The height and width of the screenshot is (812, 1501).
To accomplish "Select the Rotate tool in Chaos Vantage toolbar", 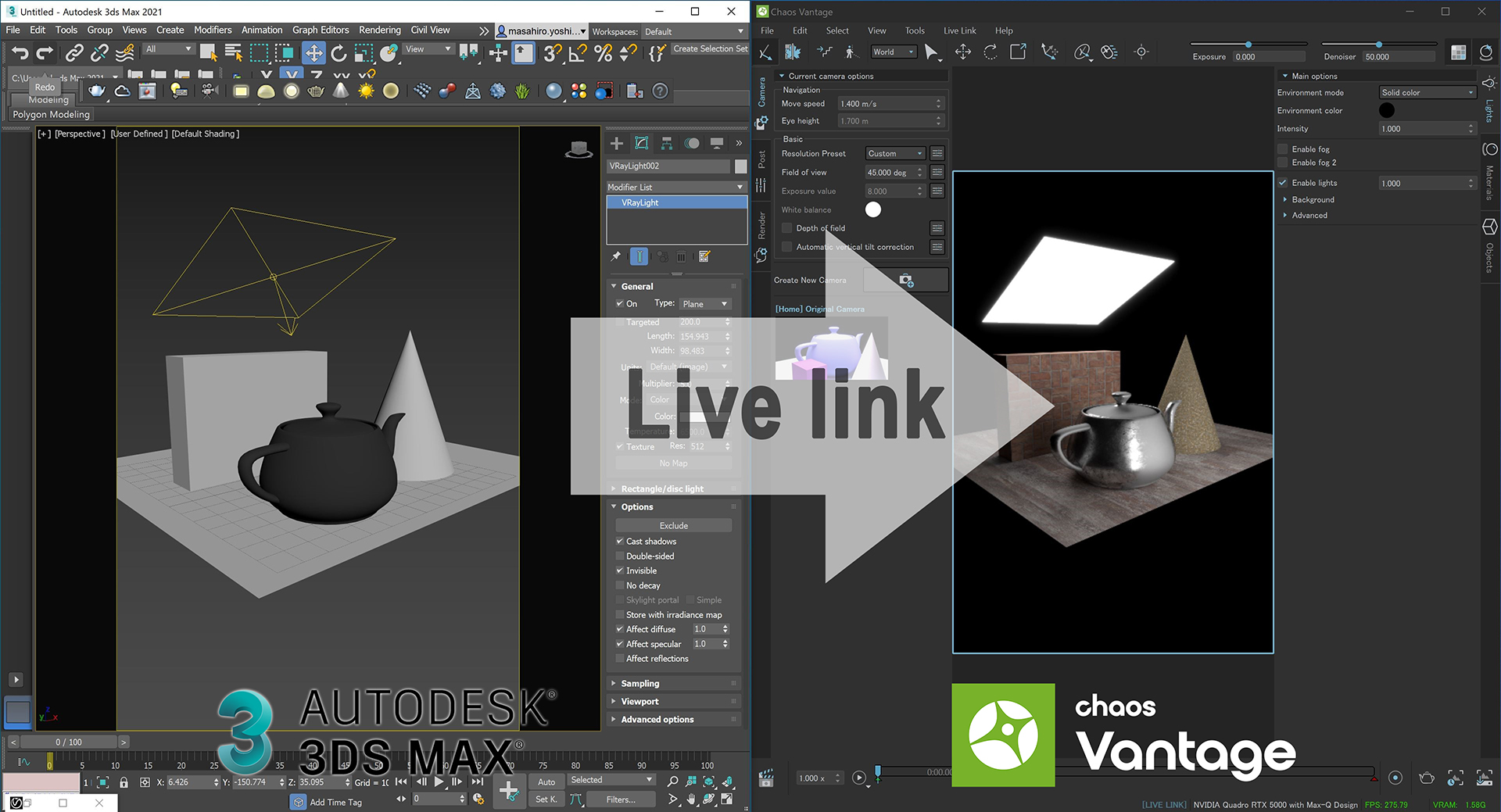I will pos(991,52).
